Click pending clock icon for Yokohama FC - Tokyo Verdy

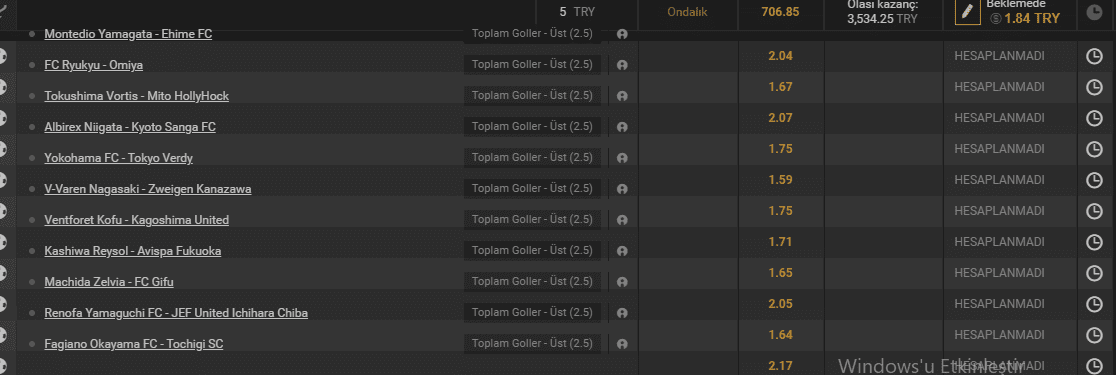(x=1094, y=149)
